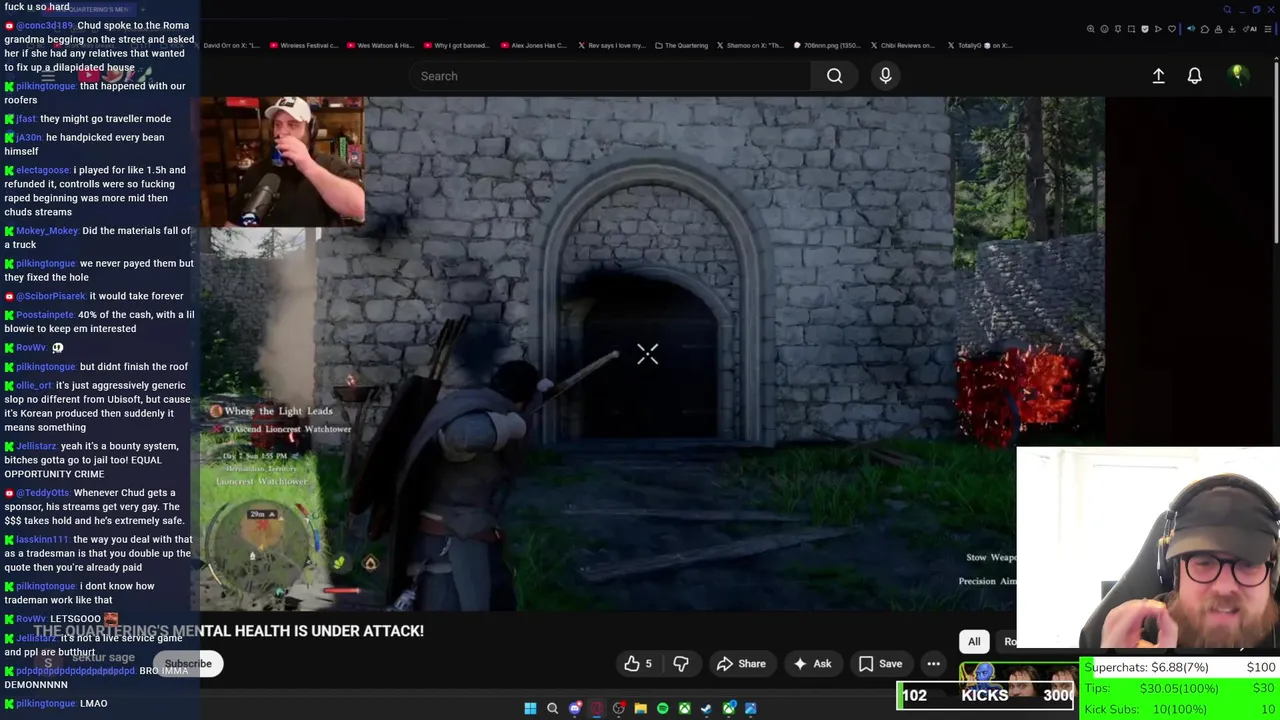Open Windows taskbar search
This screenshot has height=720, width=1280.
[x=552, y=708]
